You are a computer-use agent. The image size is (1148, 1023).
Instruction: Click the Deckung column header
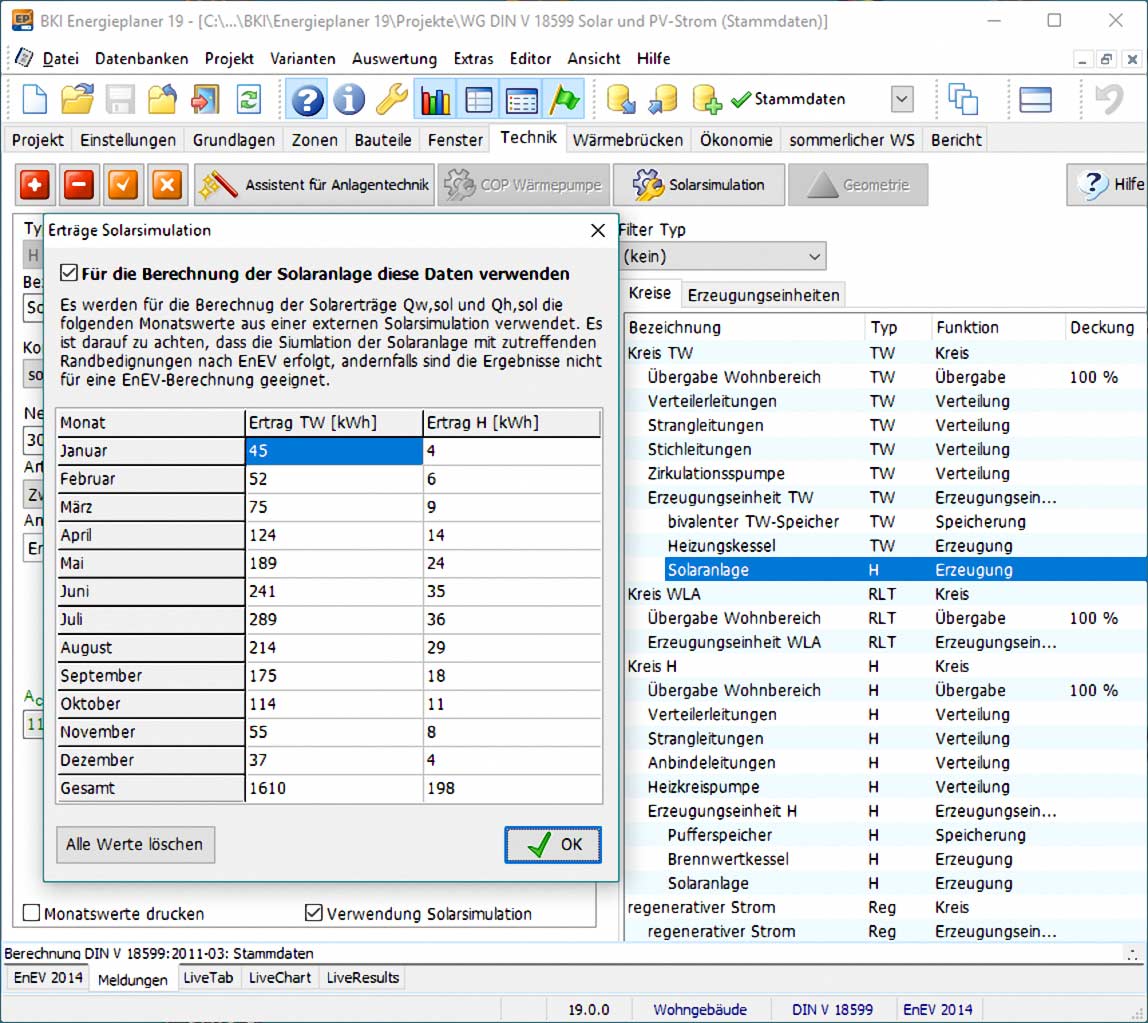point(1106,327)
